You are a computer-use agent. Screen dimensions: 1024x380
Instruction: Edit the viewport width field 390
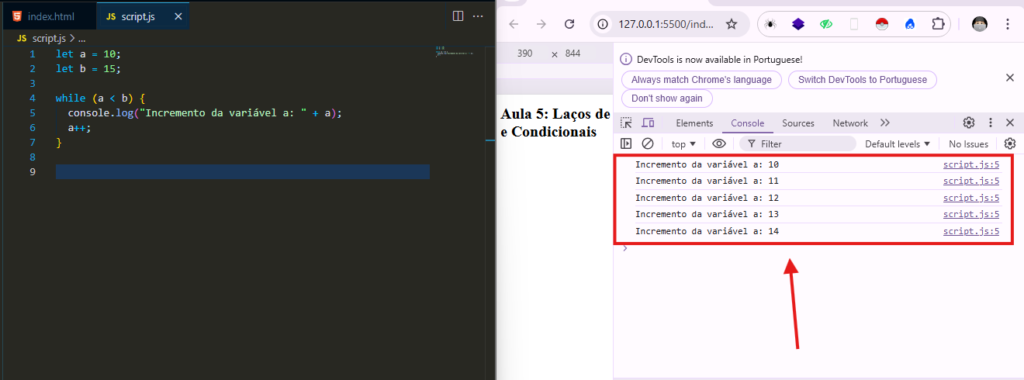click(524, 54)
